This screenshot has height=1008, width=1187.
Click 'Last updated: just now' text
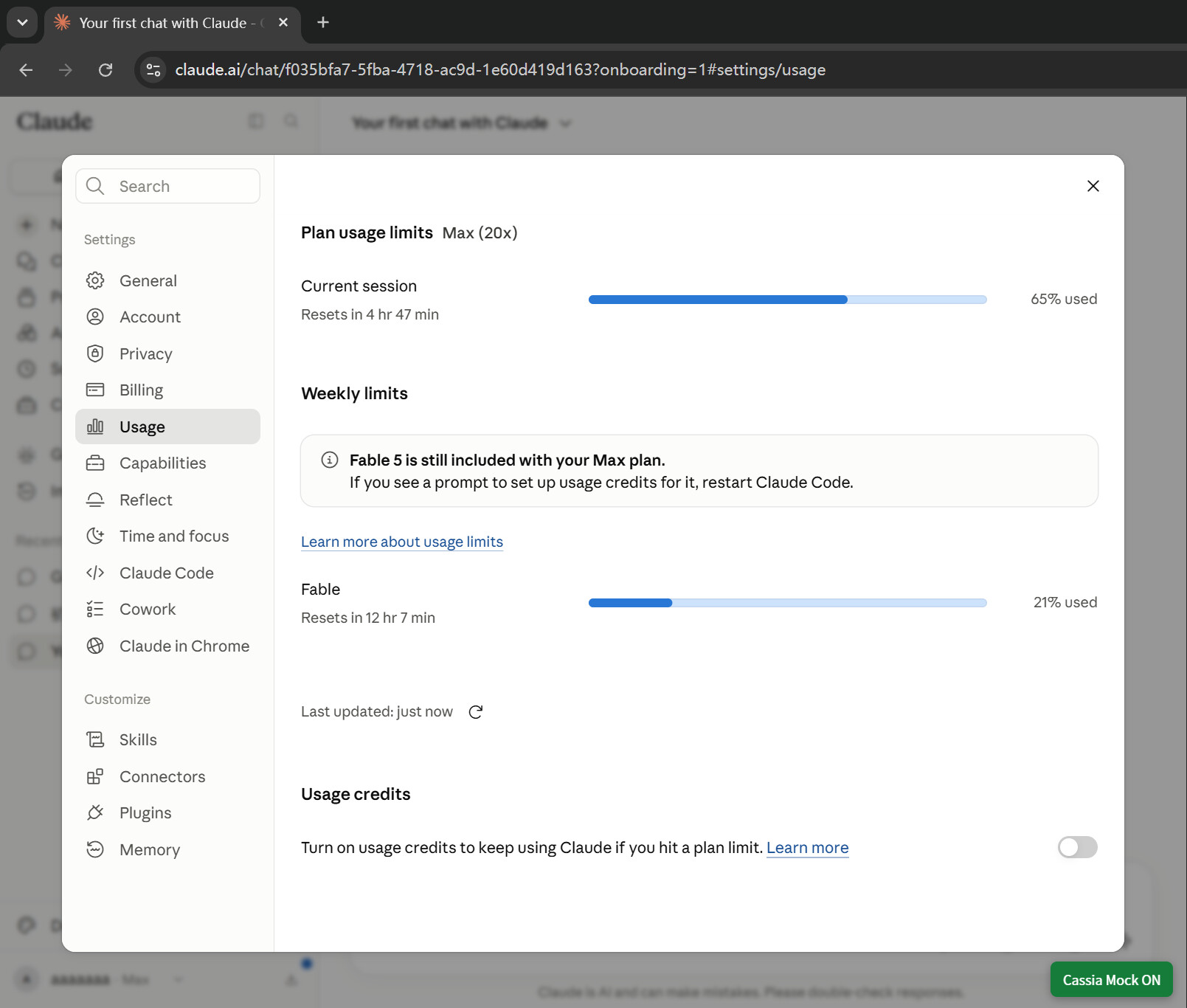coord(377,711)
